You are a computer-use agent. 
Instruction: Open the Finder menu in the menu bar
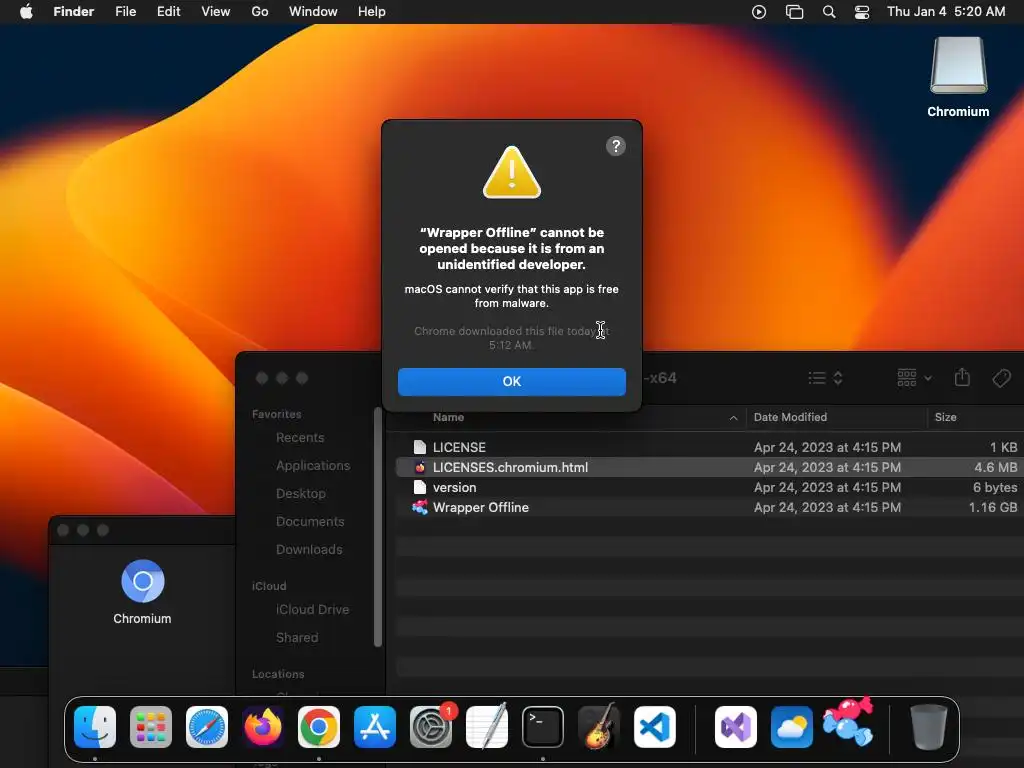(73, 12)
